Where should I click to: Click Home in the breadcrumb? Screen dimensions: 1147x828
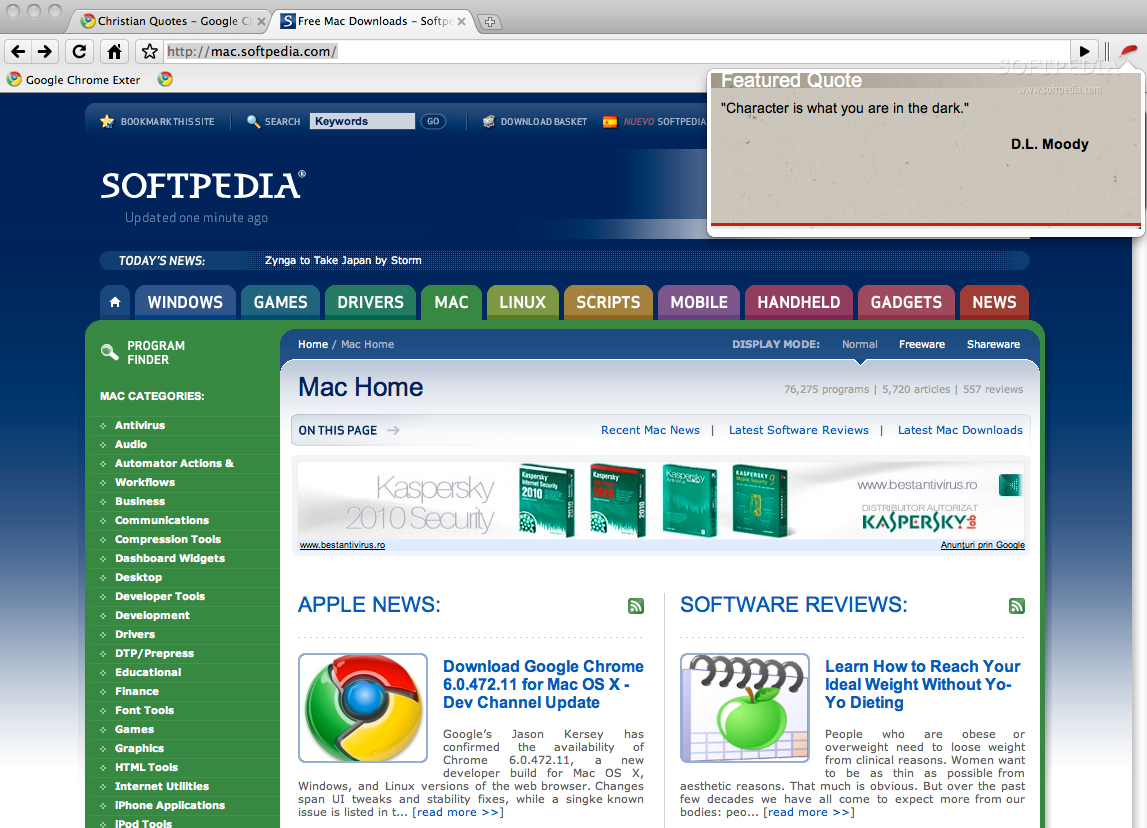(x=313, y=345)
